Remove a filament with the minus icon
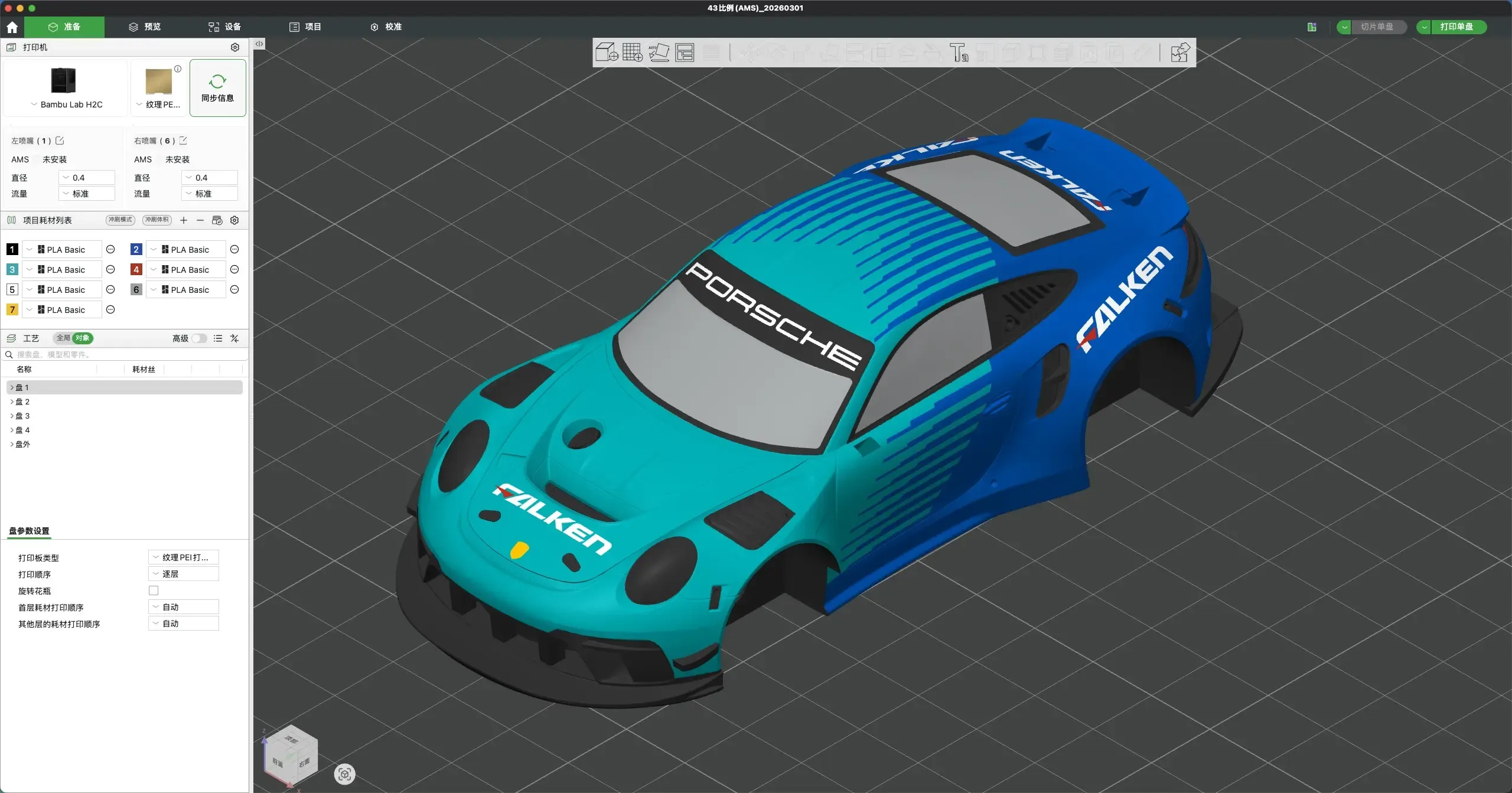Screen dimensions: 1512x793 click(200, 220)
